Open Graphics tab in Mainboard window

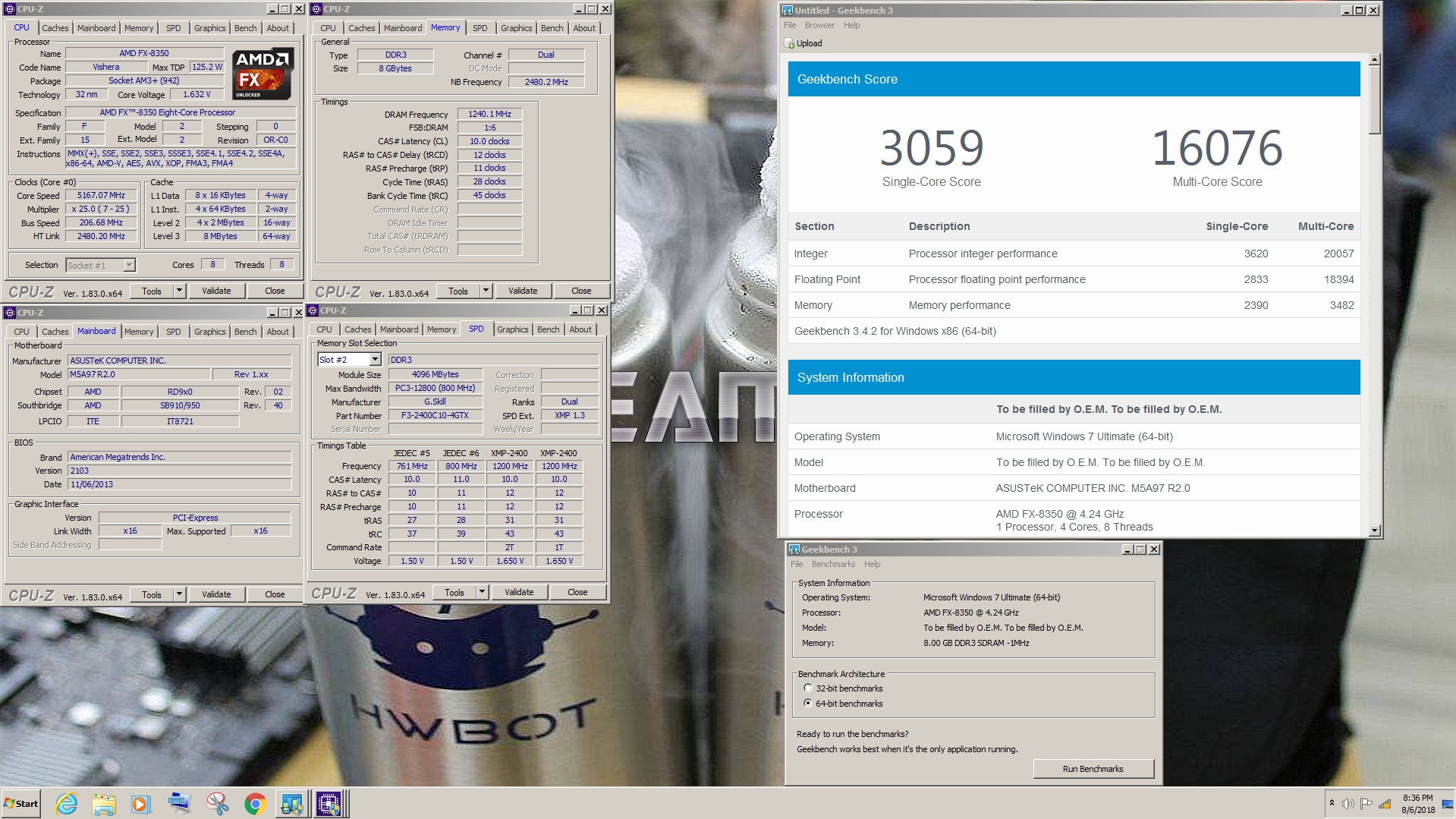(x=209, y=332)
